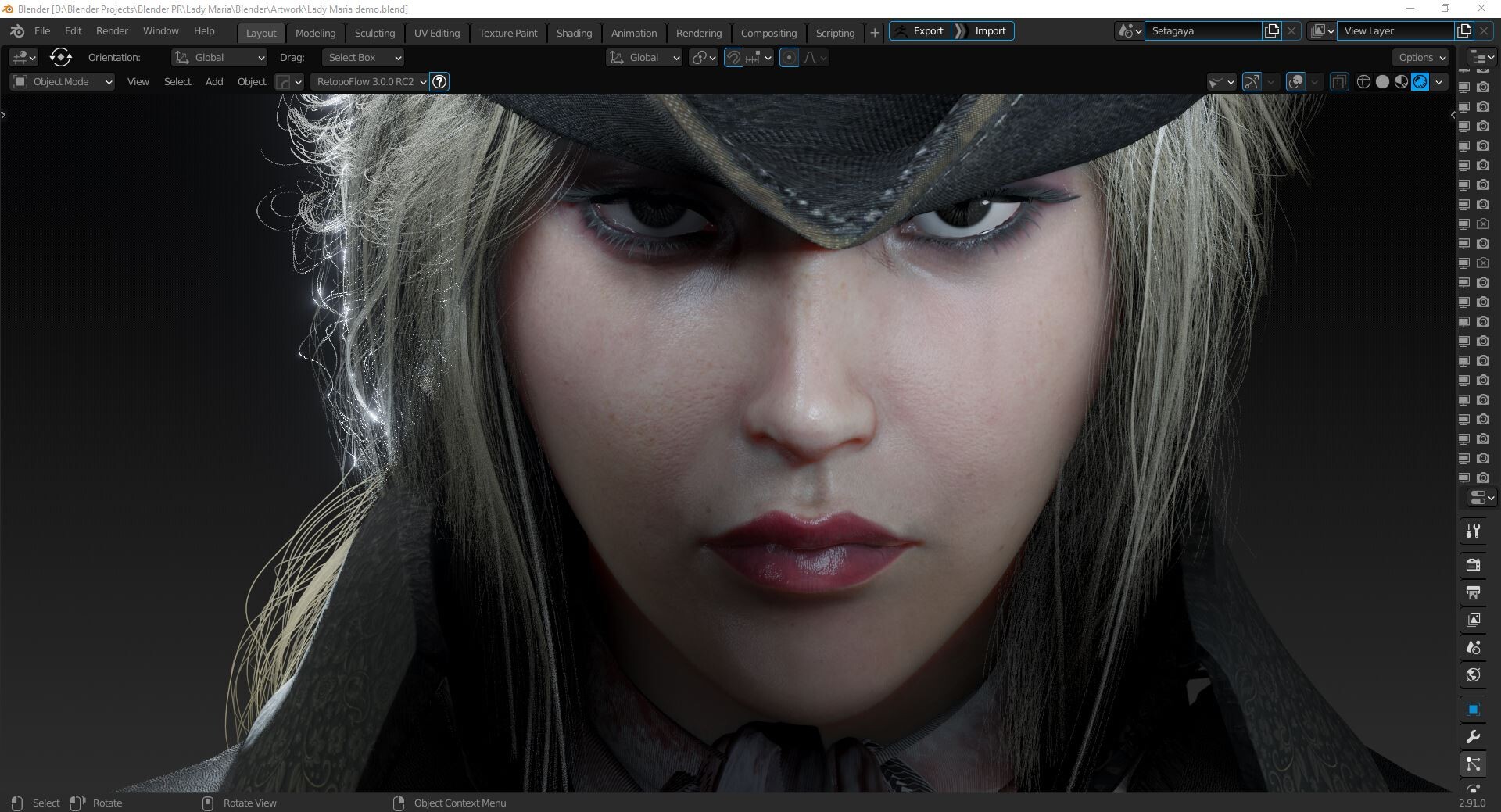Open the viewport Object menu

(252, 82)
